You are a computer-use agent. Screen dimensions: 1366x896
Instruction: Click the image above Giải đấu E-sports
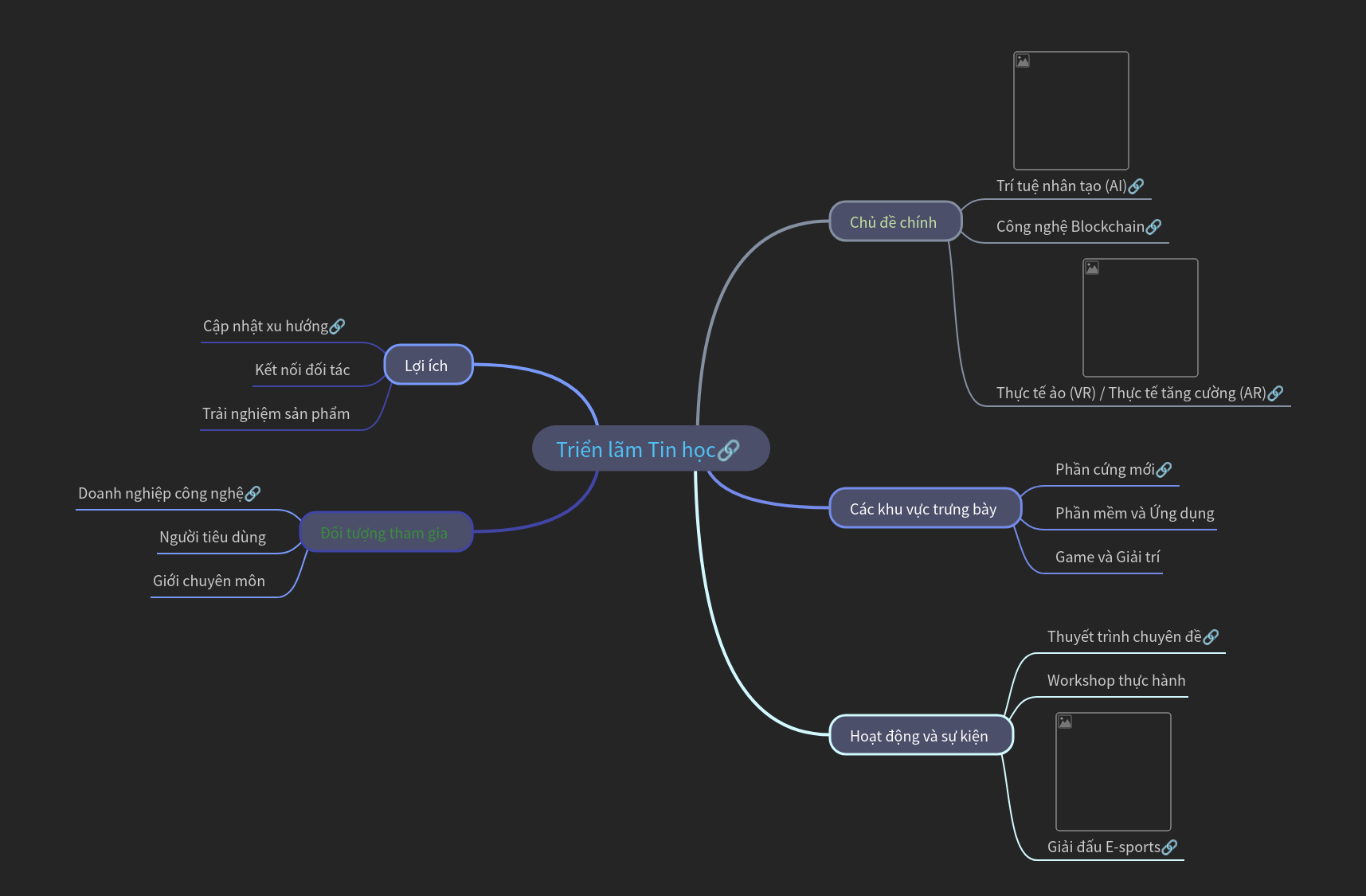point(1113,772)
